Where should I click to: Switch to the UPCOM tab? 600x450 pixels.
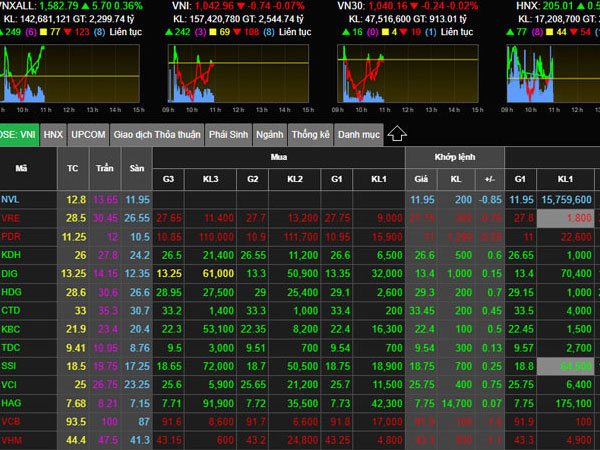tap(88, 134)
